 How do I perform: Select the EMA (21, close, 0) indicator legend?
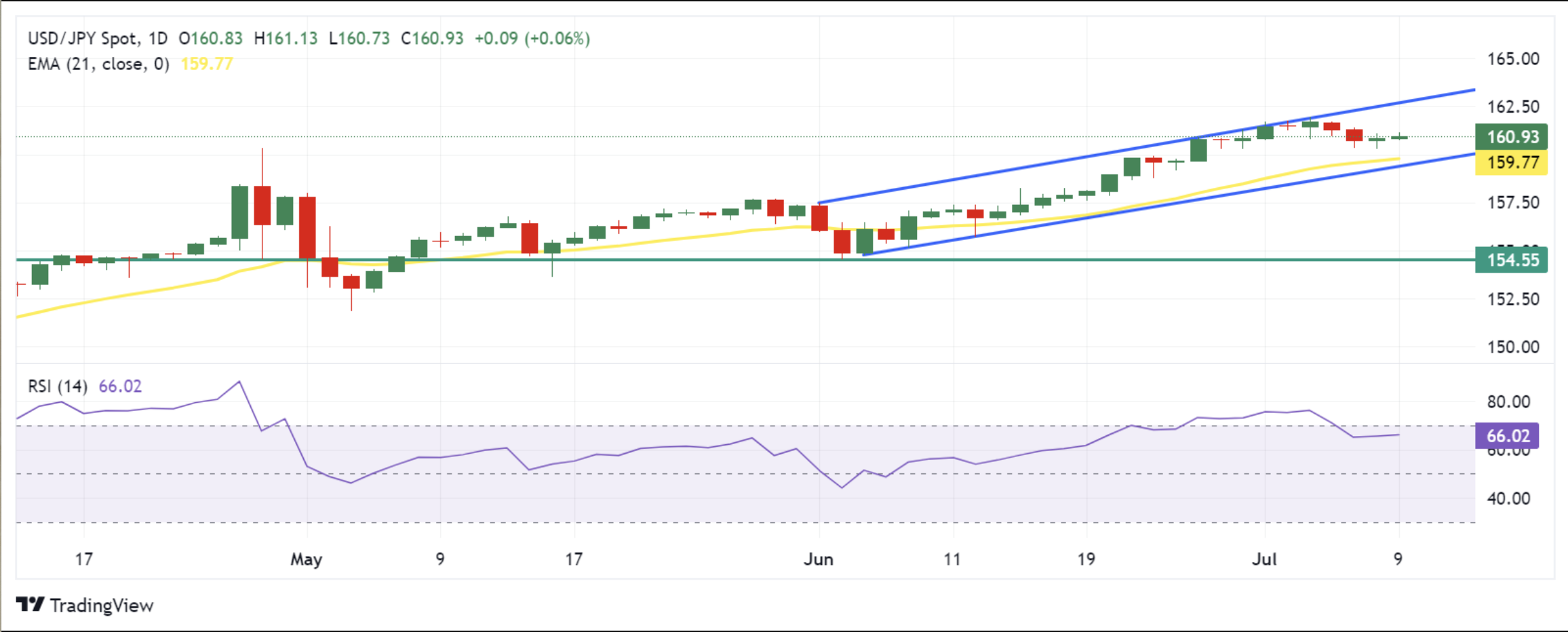click(x=98, y=64)
